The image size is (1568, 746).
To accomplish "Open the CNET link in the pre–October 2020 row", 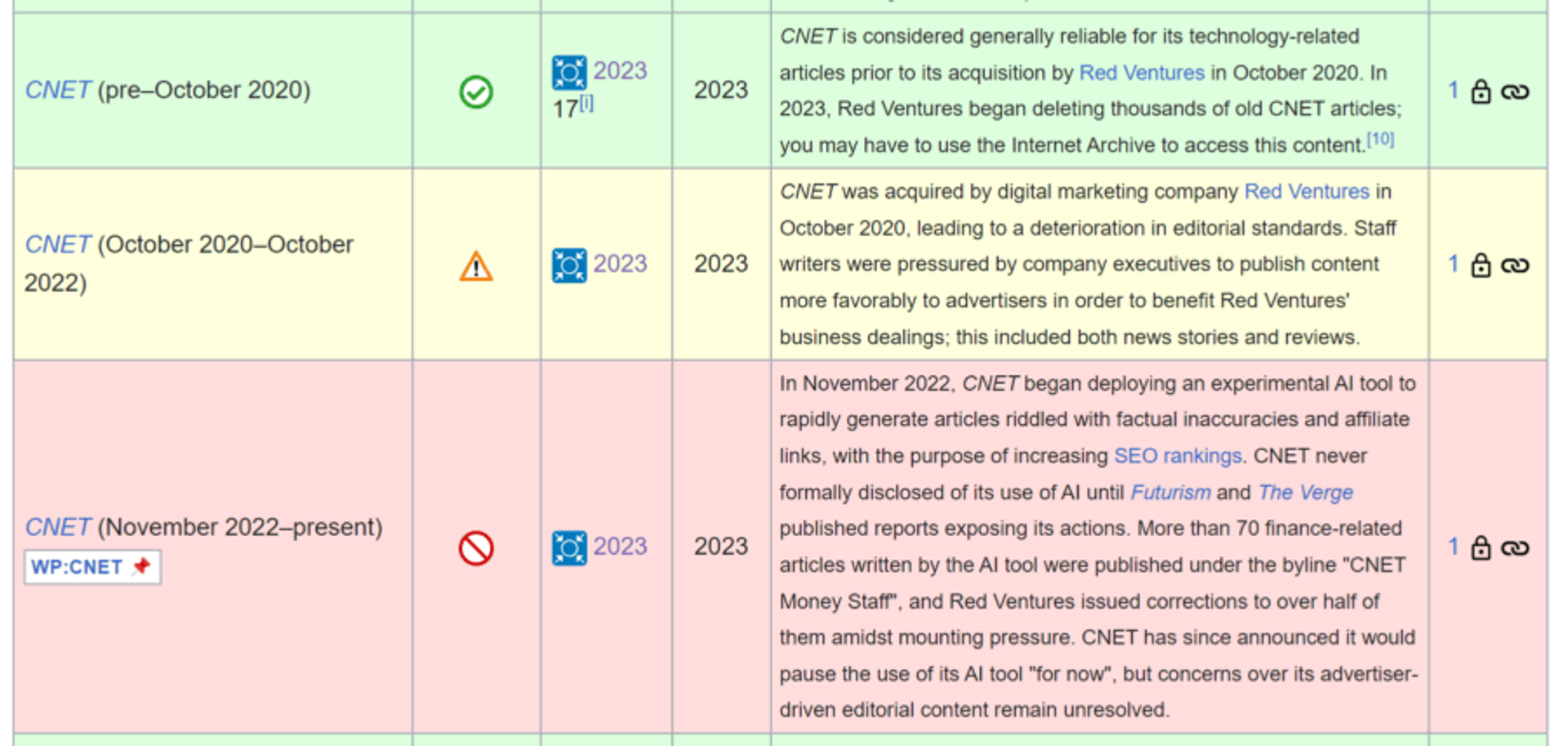I will point(57,90).
